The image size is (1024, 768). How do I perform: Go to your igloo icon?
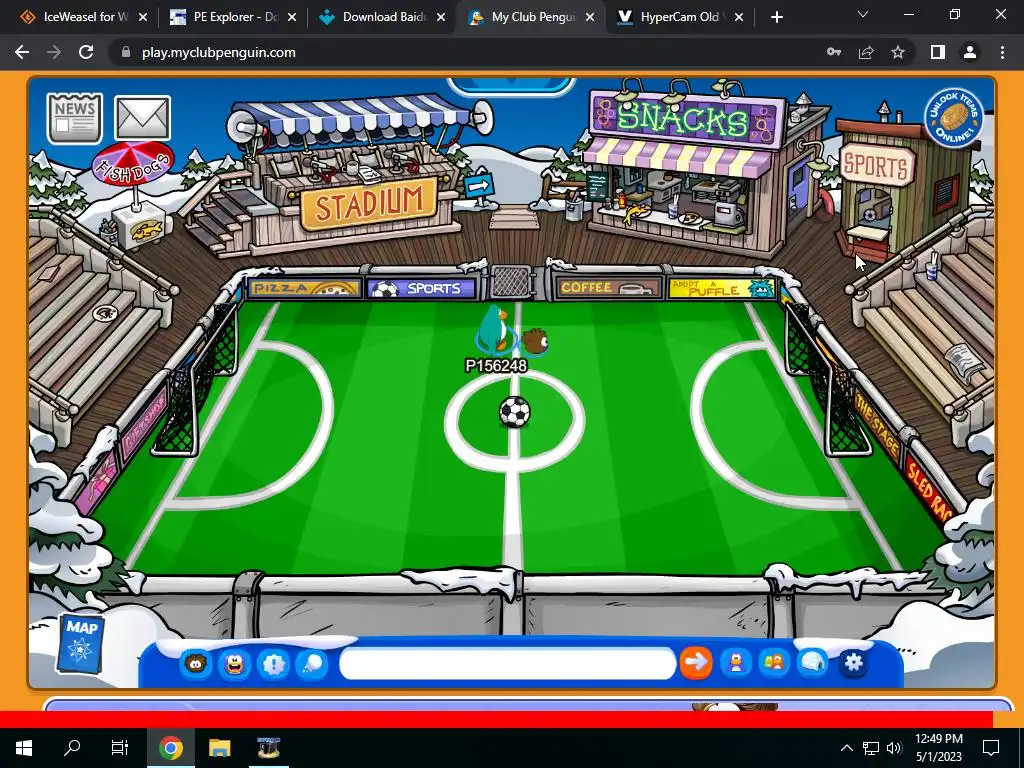[812, 663]
